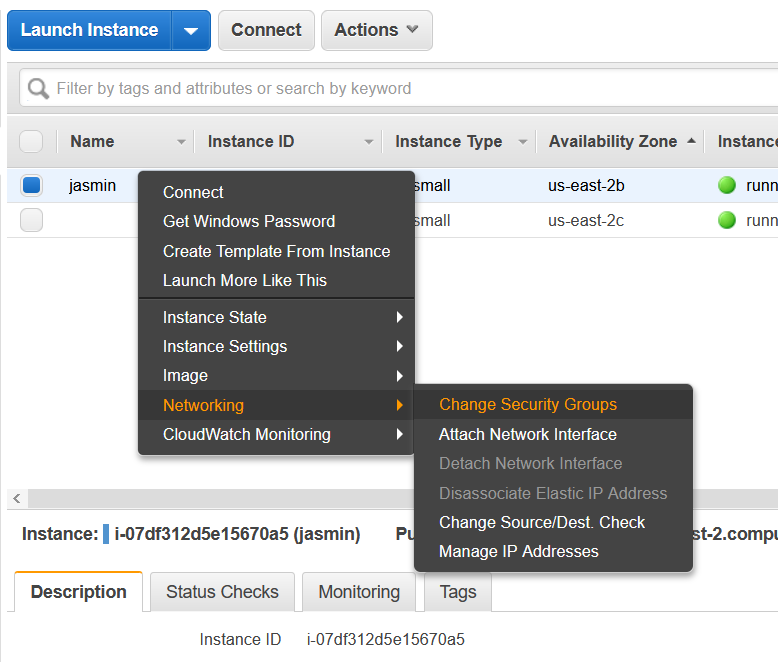The image size is (778, 662).
Task: Click the Connect button in the toolbar
Action: click(x=266, y=30)
